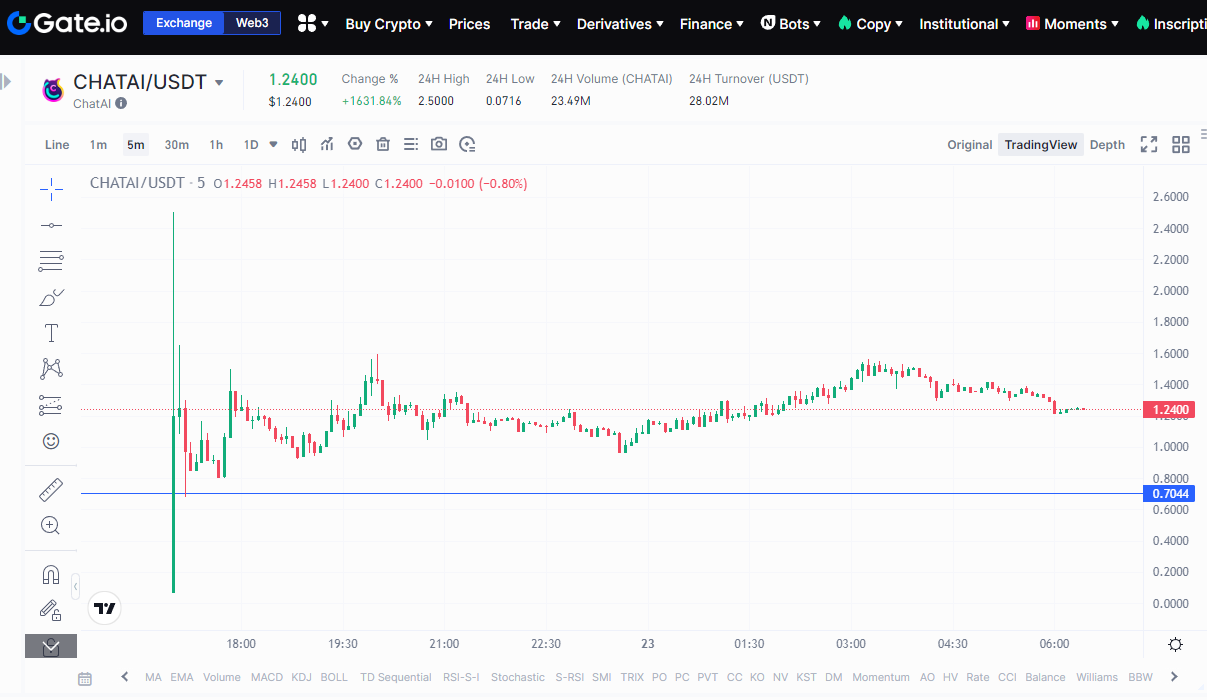Screen dimensions: 1207x700
Task: Expand the 1D timeframe dropdown arrow
Action: click(x=273, y=144)
